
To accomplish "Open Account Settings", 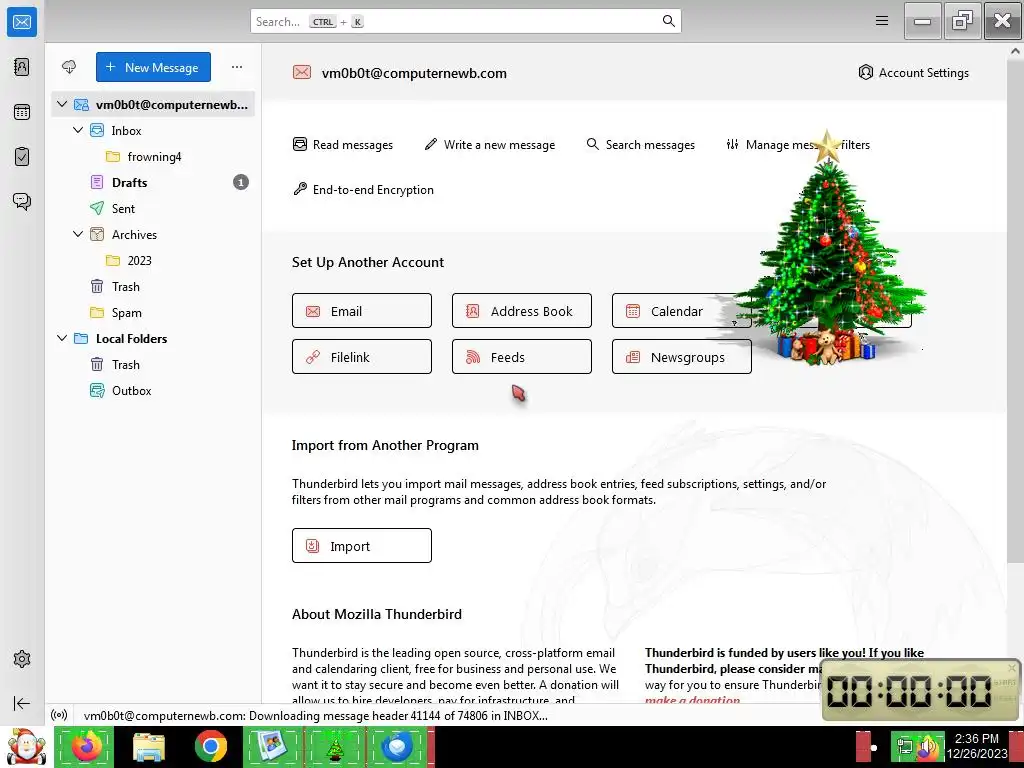I will click(x=914, y=72).
